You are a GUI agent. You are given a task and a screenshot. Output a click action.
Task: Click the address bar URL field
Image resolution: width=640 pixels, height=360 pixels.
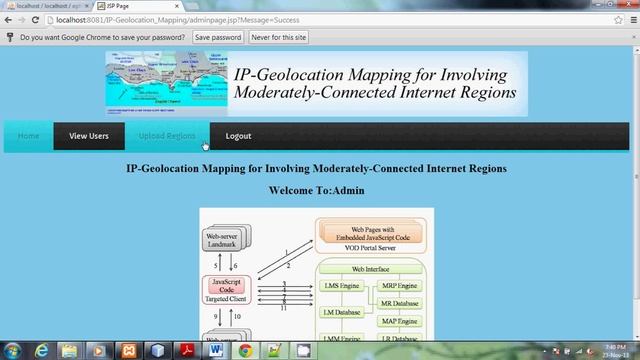[327, 20]
